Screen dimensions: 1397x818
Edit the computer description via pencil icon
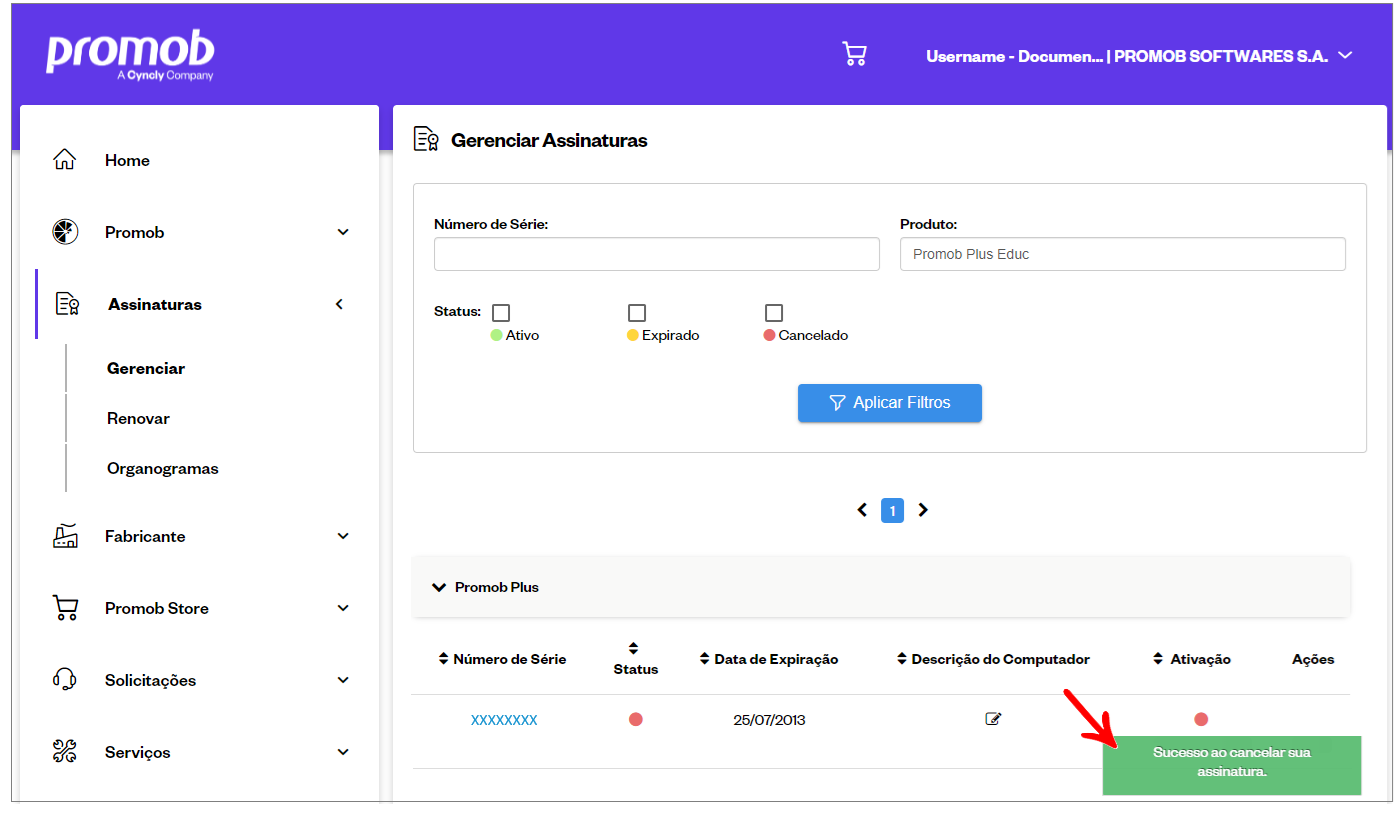pyautogui.click(x=993, y=718)
